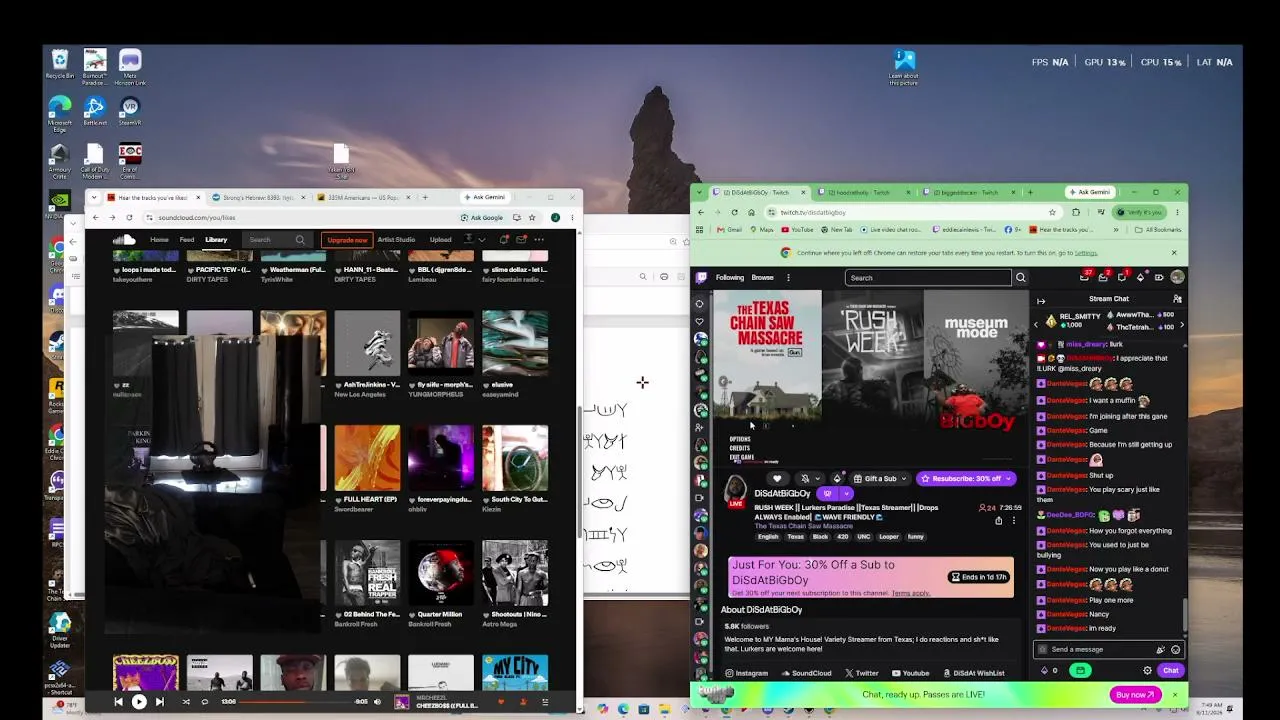Open chat settings gear
The height and width of the screenshot is (720, 1280).
[x=1147, y=671]
